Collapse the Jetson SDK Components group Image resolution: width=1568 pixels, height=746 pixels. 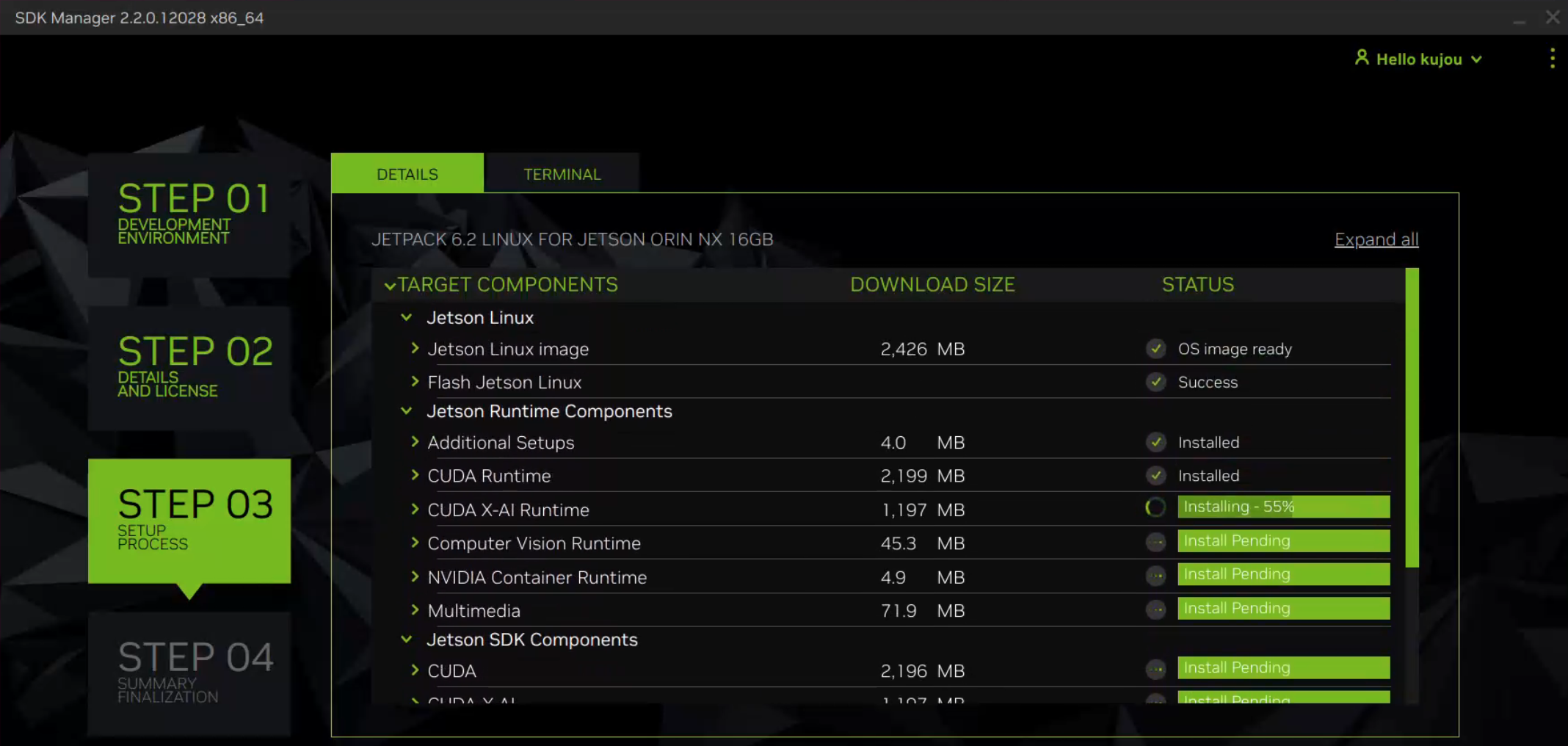(406, 639)
